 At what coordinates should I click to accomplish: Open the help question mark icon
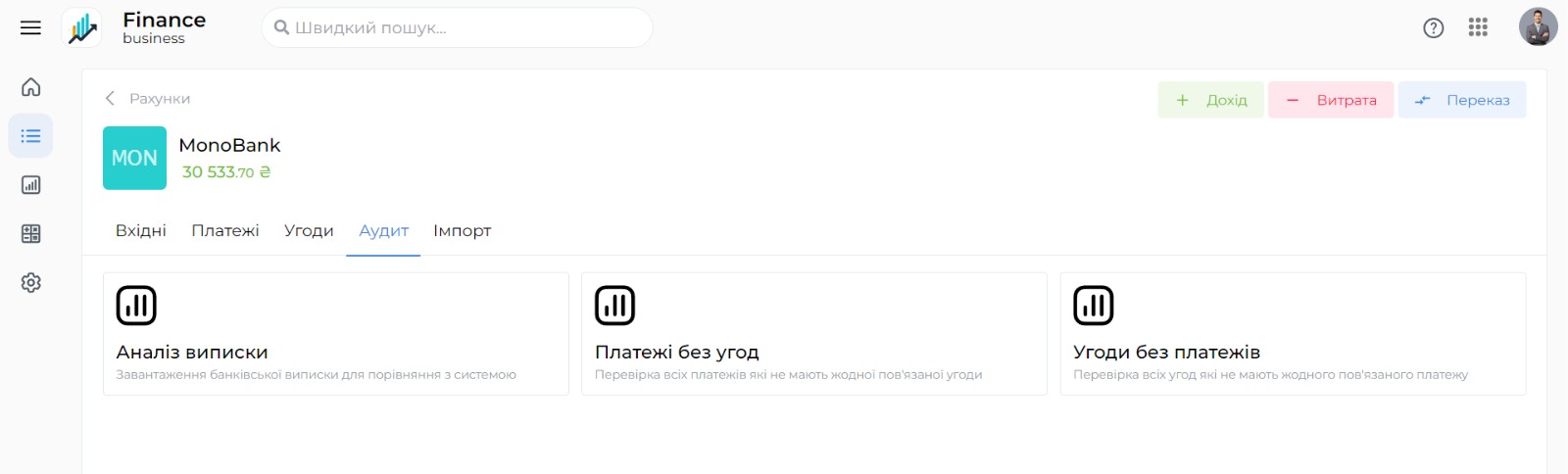click(1433, 27)
